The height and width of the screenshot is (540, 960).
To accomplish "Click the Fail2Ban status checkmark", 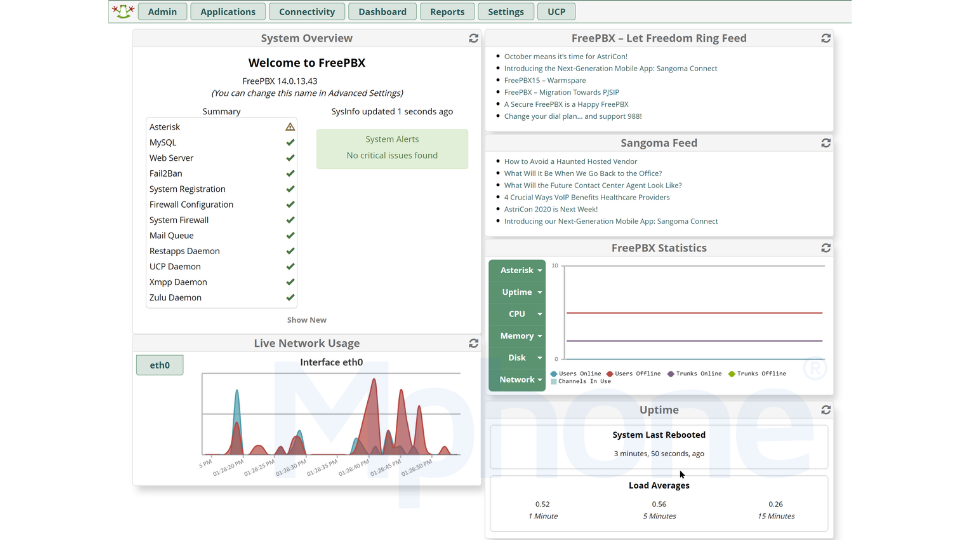I will point(290,173).
